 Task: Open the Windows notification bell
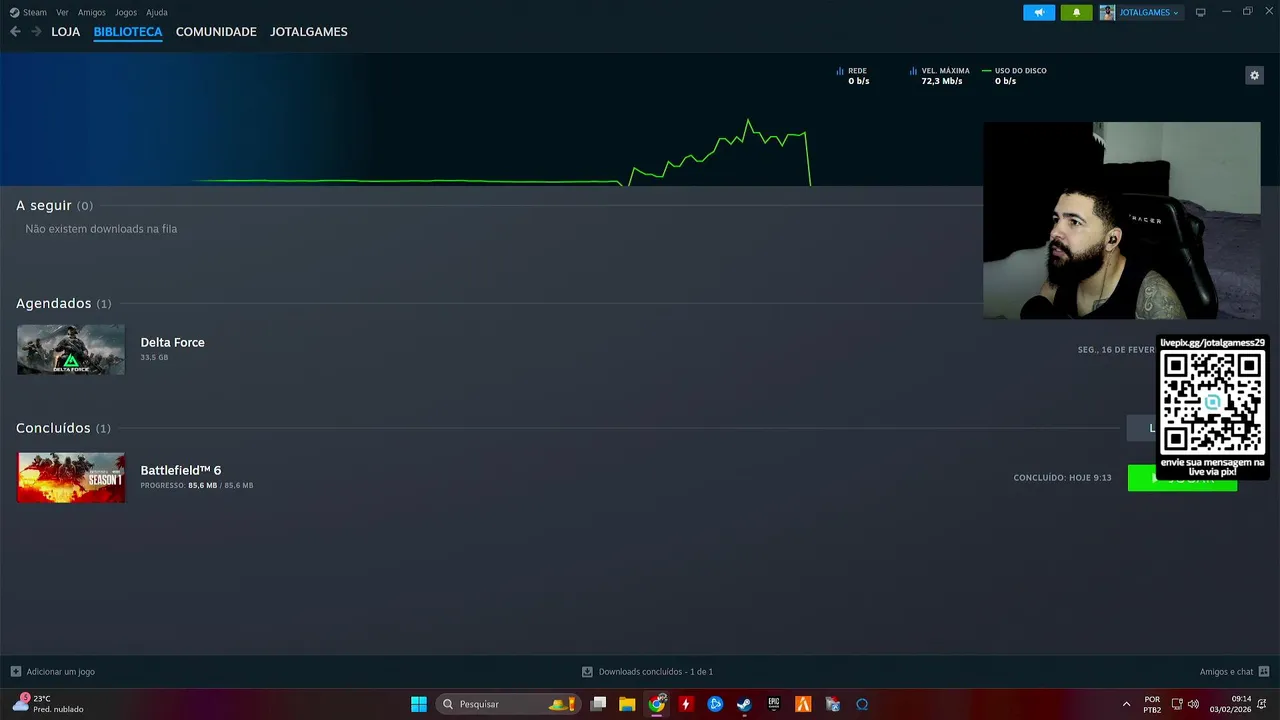pos(1264,704)
